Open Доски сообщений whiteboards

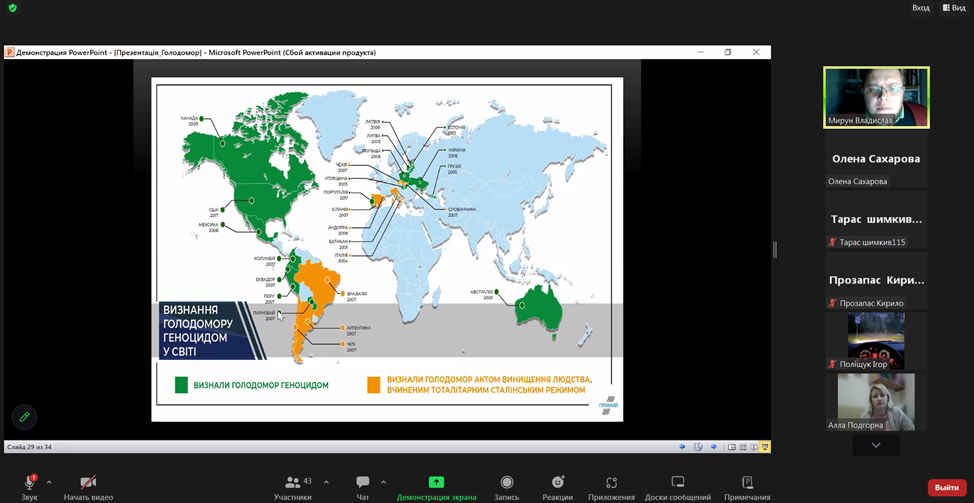tap(677, 485)
